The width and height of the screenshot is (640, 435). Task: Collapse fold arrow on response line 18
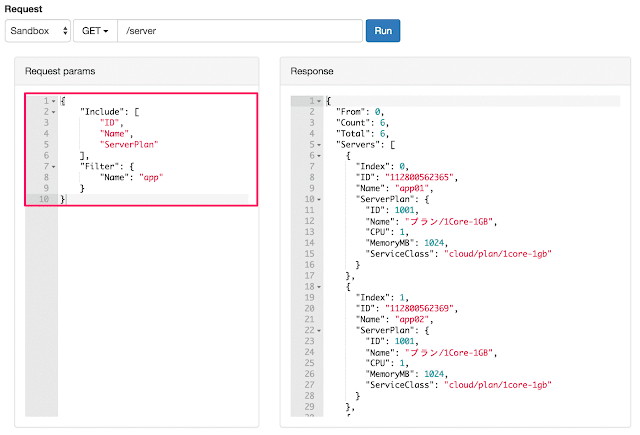click(319, 287)
